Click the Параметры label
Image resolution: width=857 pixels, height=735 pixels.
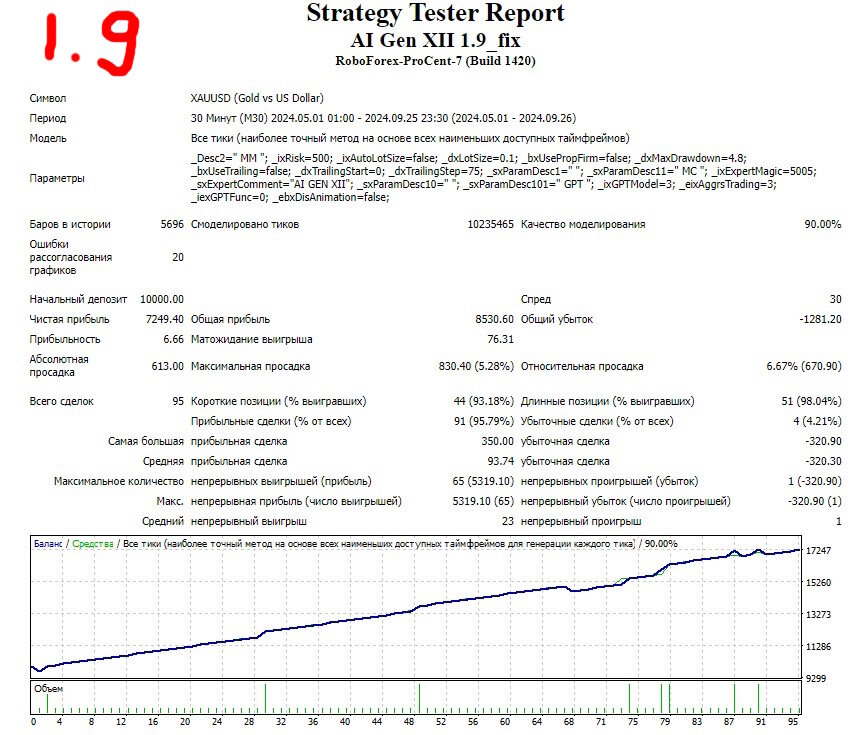click(57, 178)
